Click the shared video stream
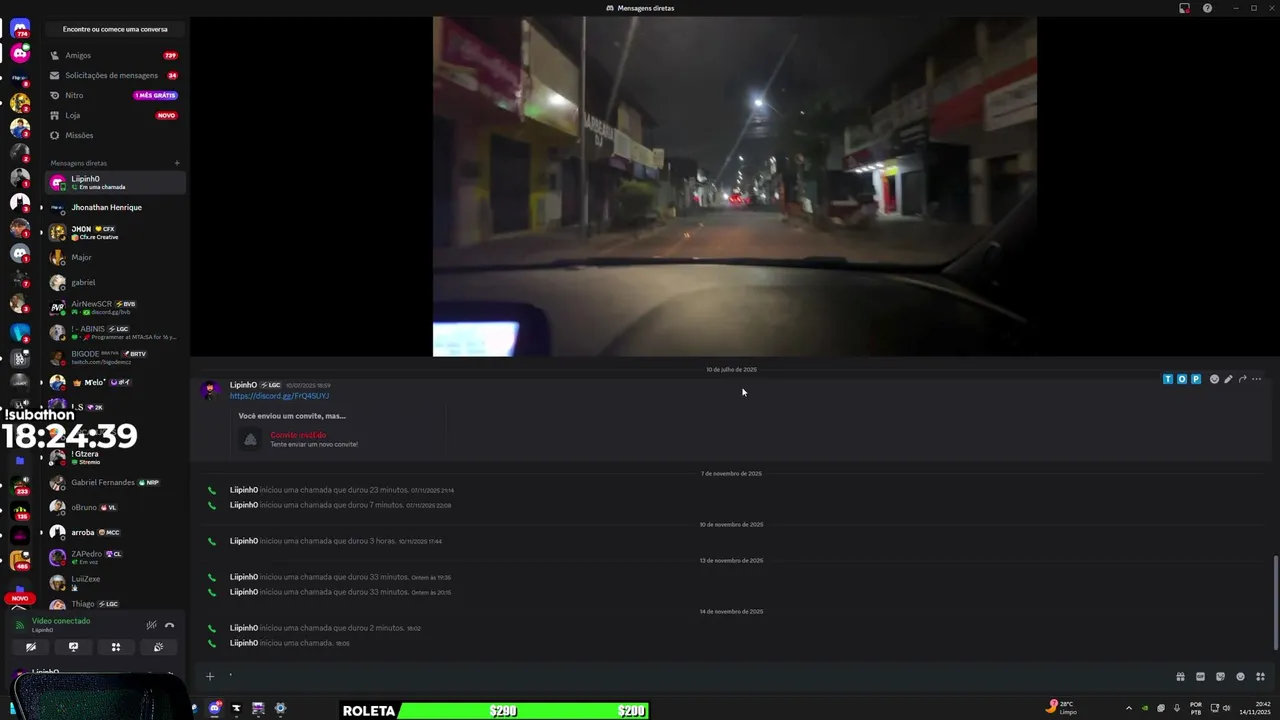 click(x=734, y=186)
